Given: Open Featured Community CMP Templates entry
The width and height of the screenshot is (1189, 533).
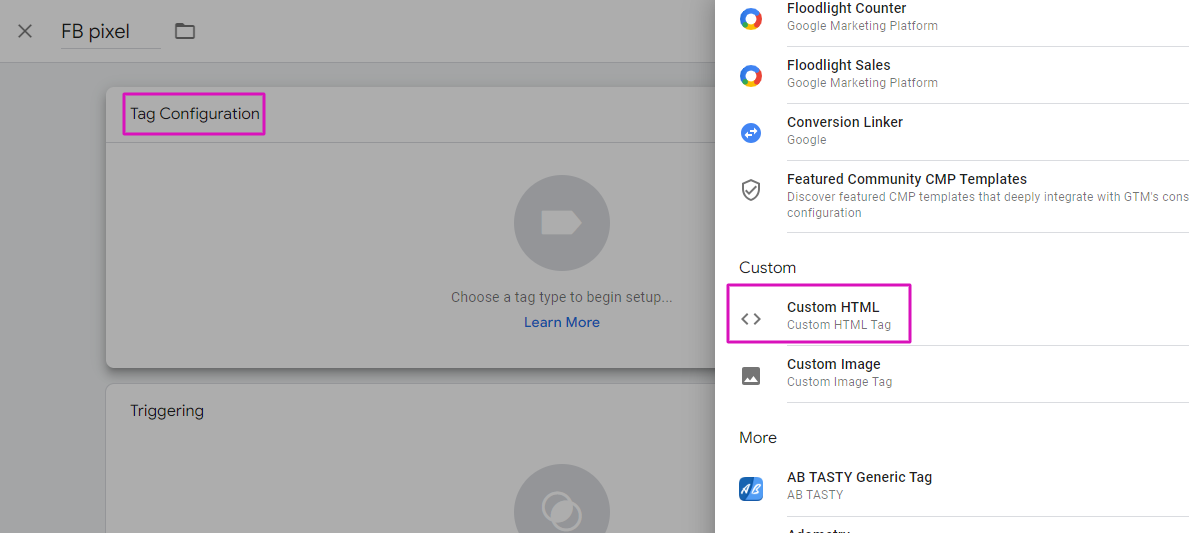Looking at the screenshot, I should (x=952, y=196).
